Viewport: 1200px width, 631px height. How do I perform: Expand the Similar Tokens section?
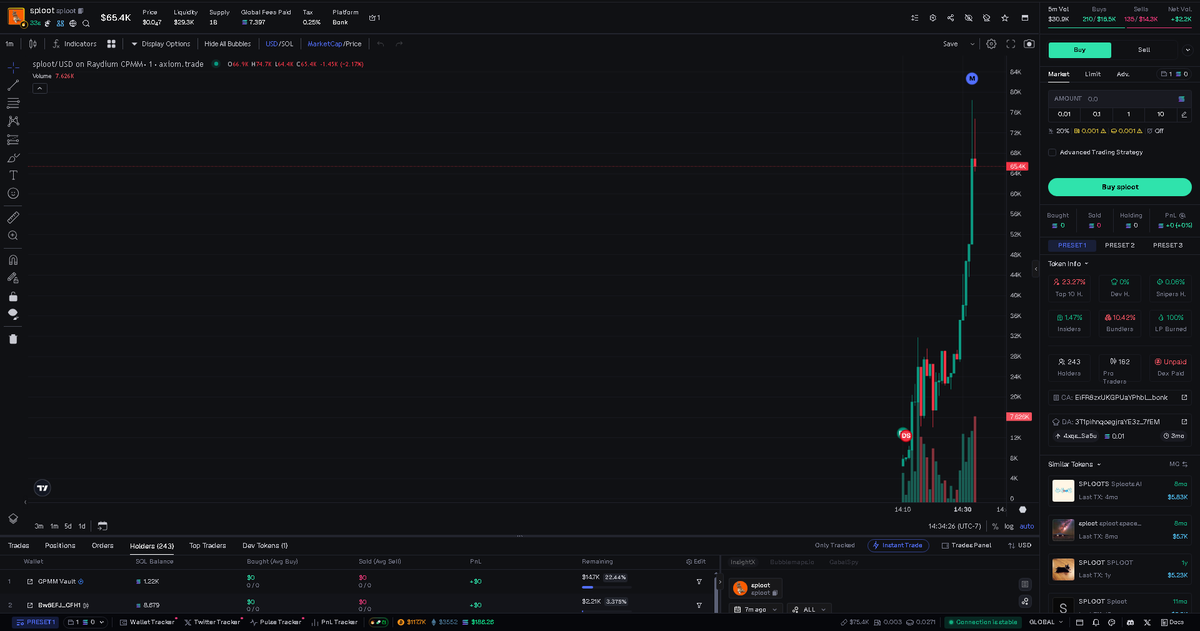tap(1074, 464)
